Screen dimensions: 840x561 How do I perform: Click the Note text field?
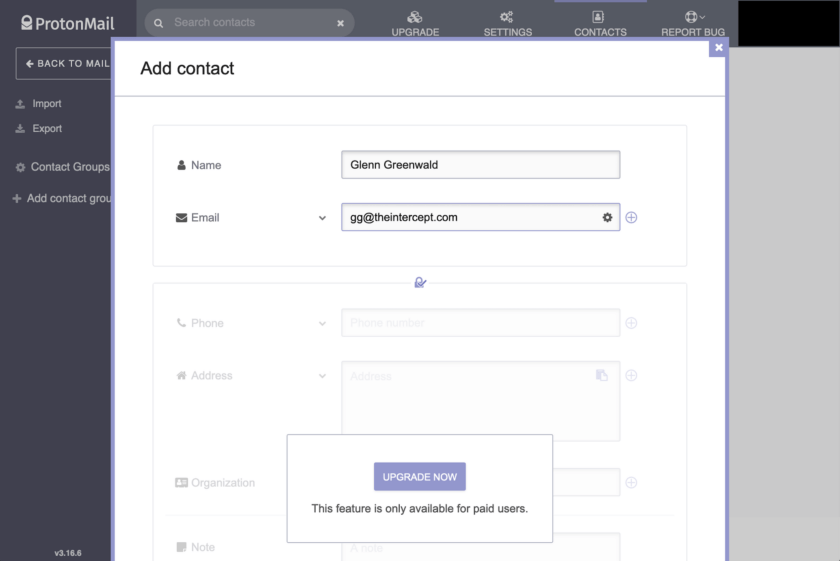coord(481,547)
